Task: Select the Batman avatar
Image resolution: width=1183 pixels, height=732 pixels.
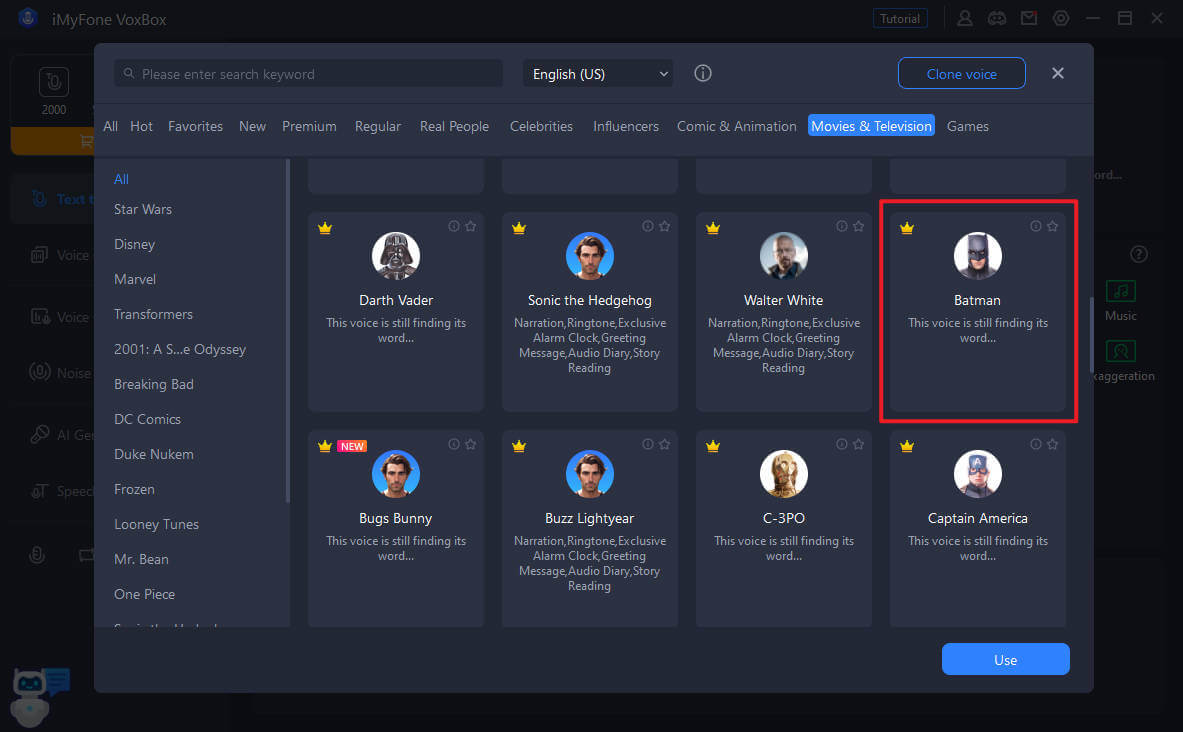Action: tap(978, 256)
